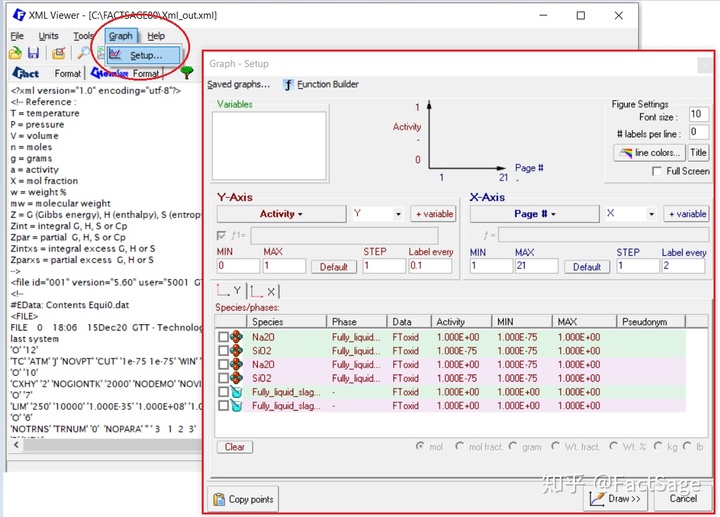This screenshot has width=720, height=517.
Task: Enable the Full Screen checkbox
Action: point(657,171)
